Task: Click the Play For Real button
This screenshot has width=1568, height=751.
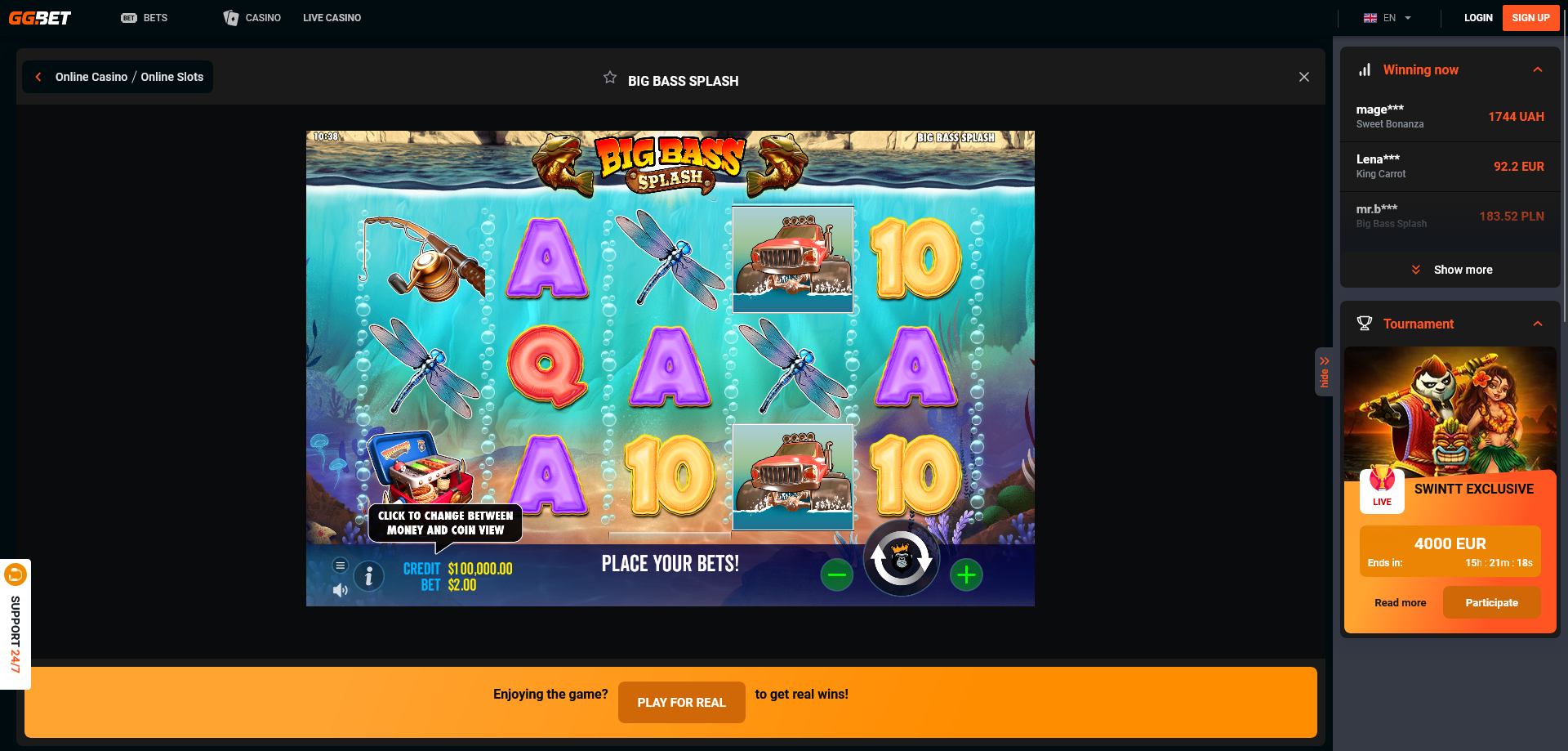Action: tap(681, 702)
